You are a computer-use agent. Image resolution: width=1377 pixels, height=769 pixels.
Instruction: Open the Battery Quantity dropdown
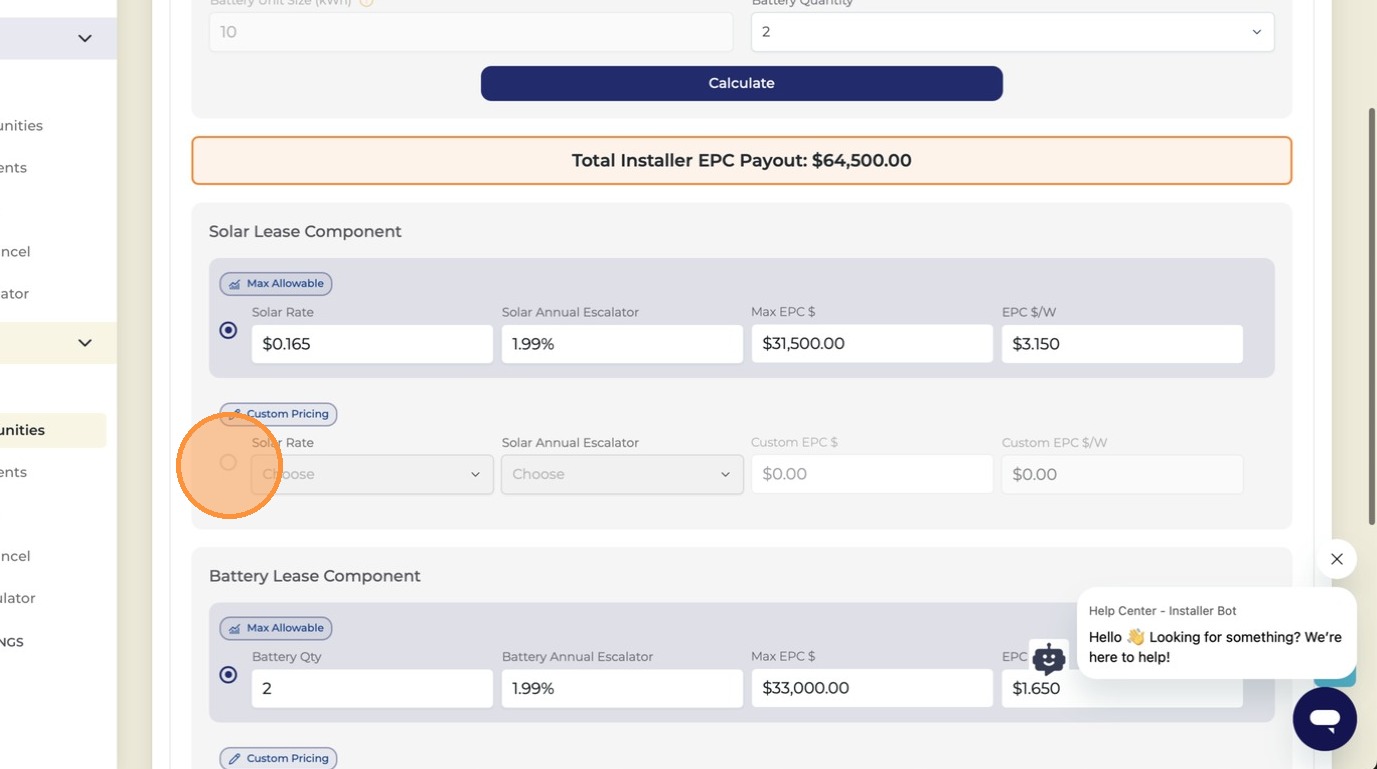coord(1012,32)
